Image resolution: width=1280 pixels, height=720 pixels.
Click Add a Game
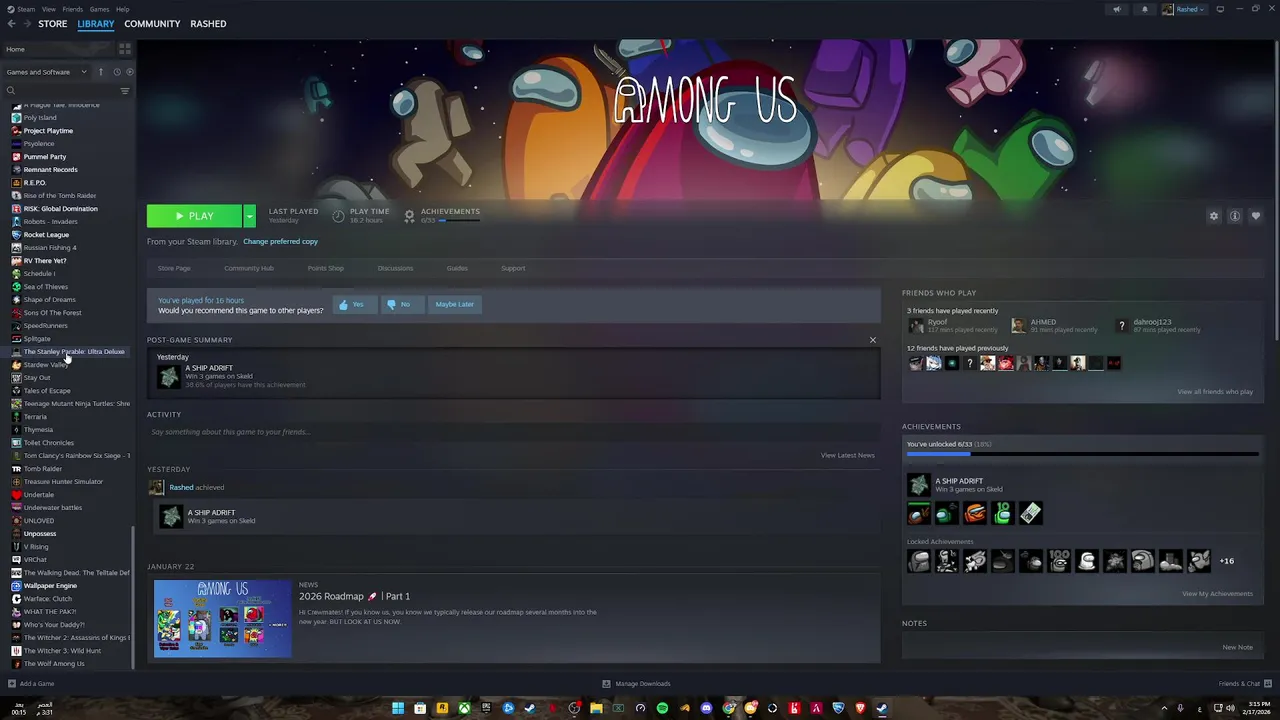point(31,684)
